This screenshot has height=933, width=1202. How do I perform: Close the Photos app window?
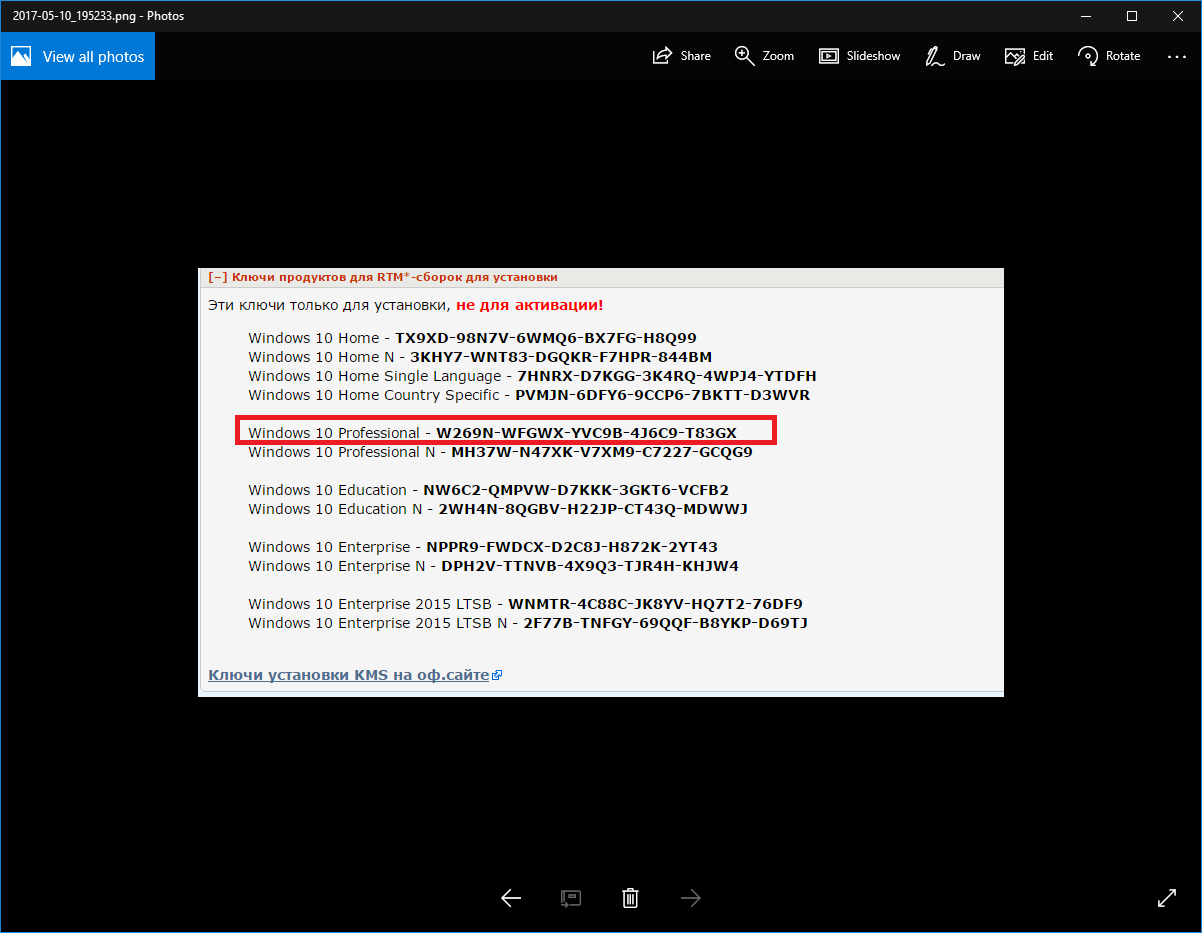pos(1177,16)
